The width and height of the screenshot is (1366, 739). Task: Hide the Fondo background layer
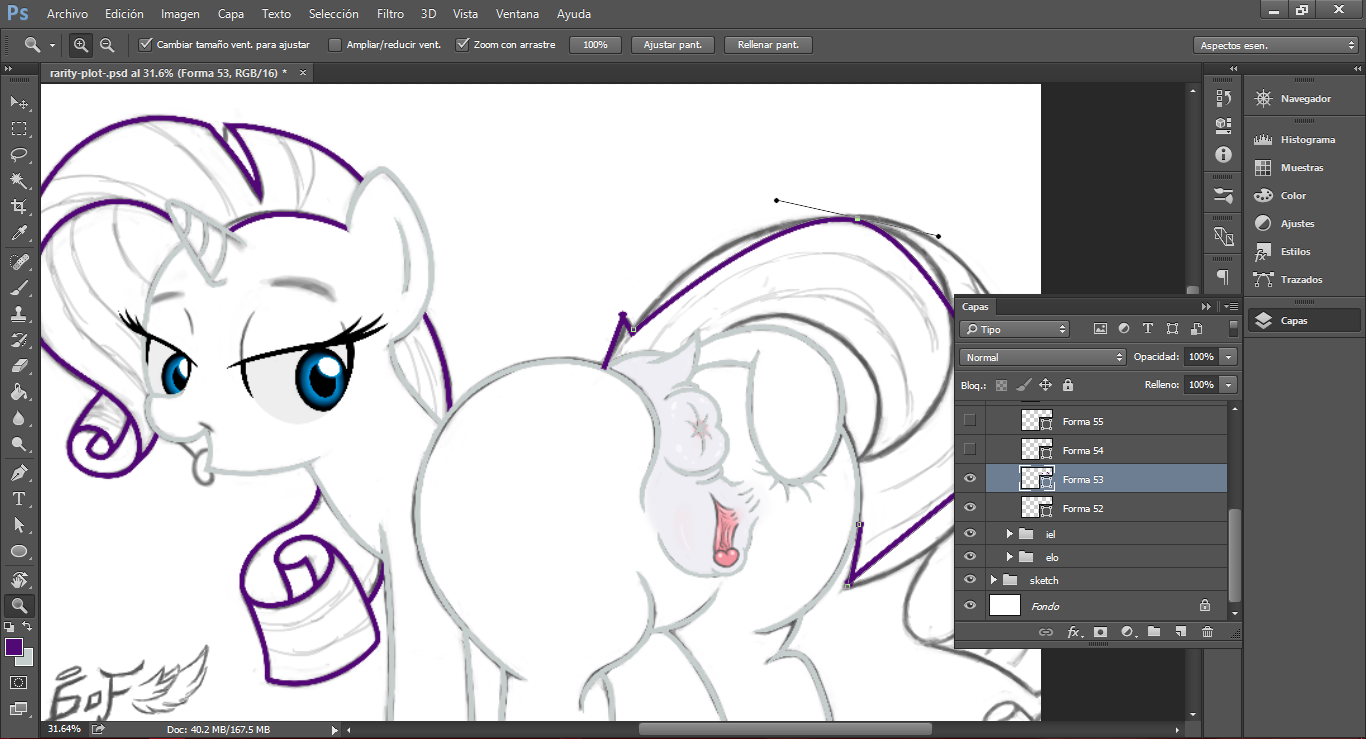click(x=969, y=606)
